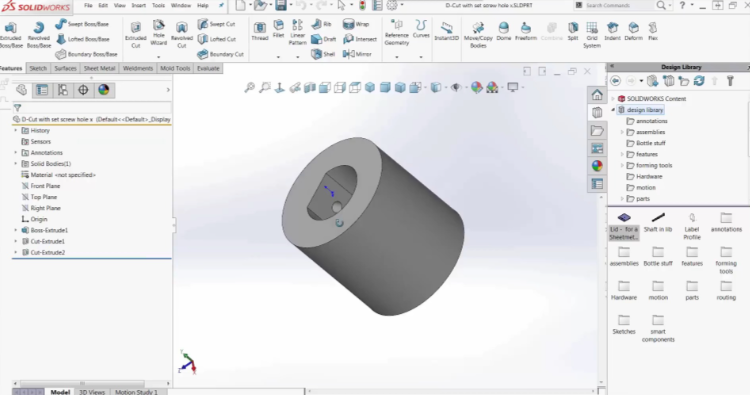Click the Fillet tool
Screen dimensions: 750x395
[278, 30]
